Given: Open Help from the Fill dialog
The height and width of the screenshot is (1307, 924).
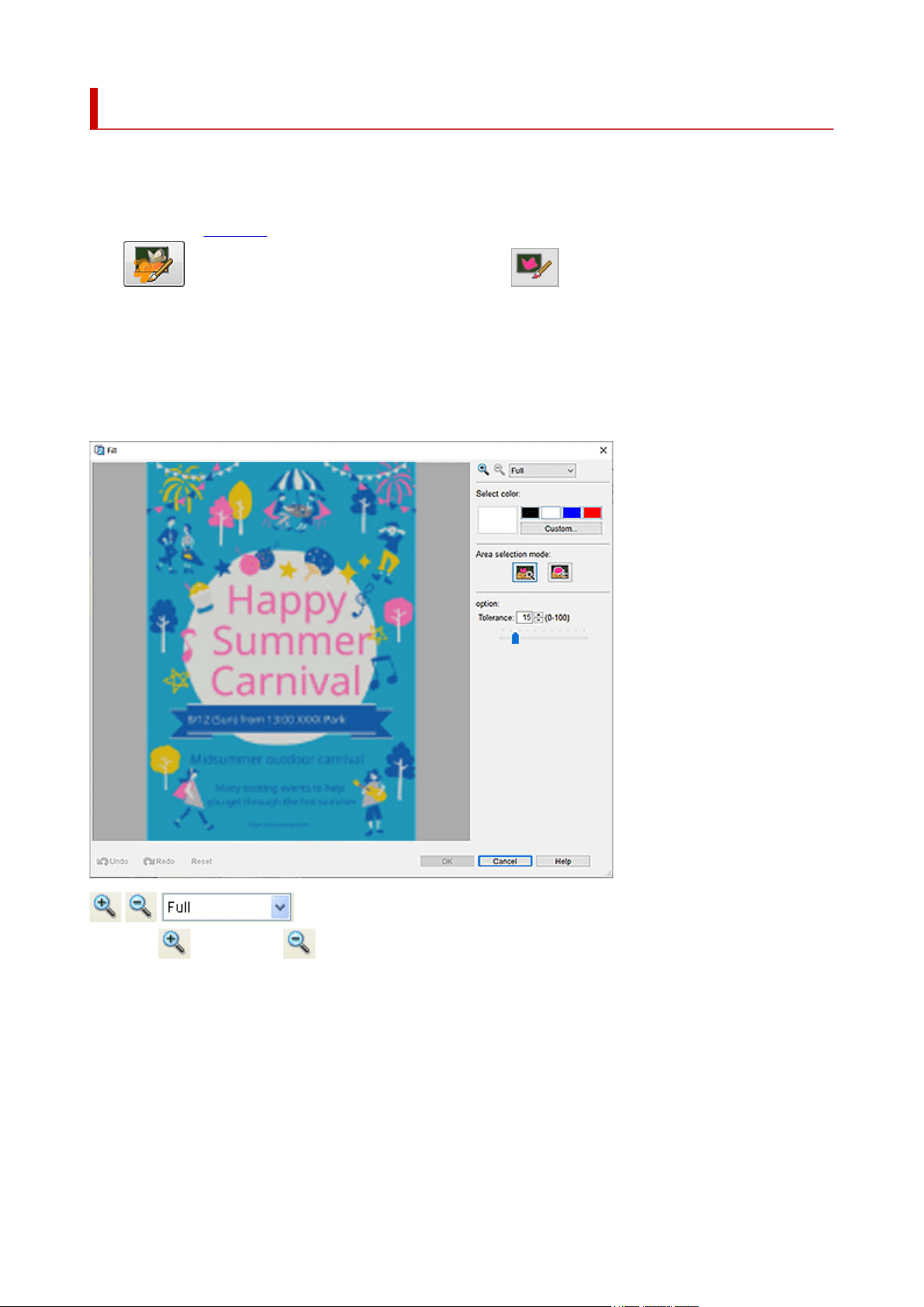Looking at the screenshot, I should coord(563,862).
